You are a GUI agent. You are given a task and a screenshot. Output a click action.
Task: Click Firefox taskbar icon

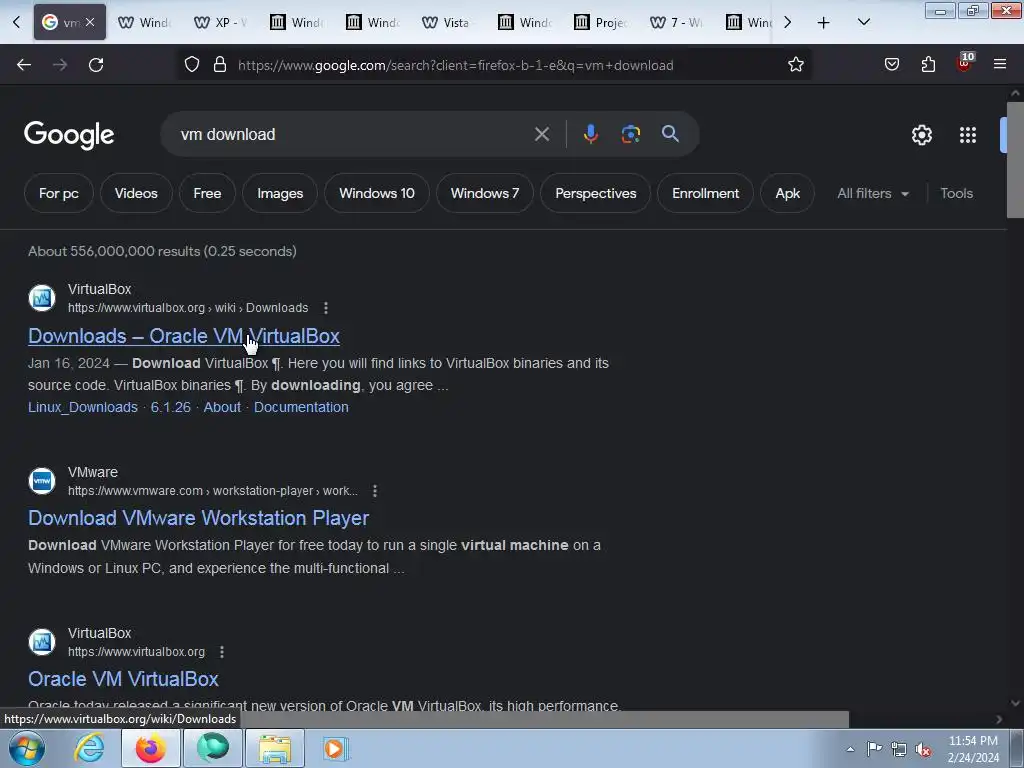(x=151, y=748)
